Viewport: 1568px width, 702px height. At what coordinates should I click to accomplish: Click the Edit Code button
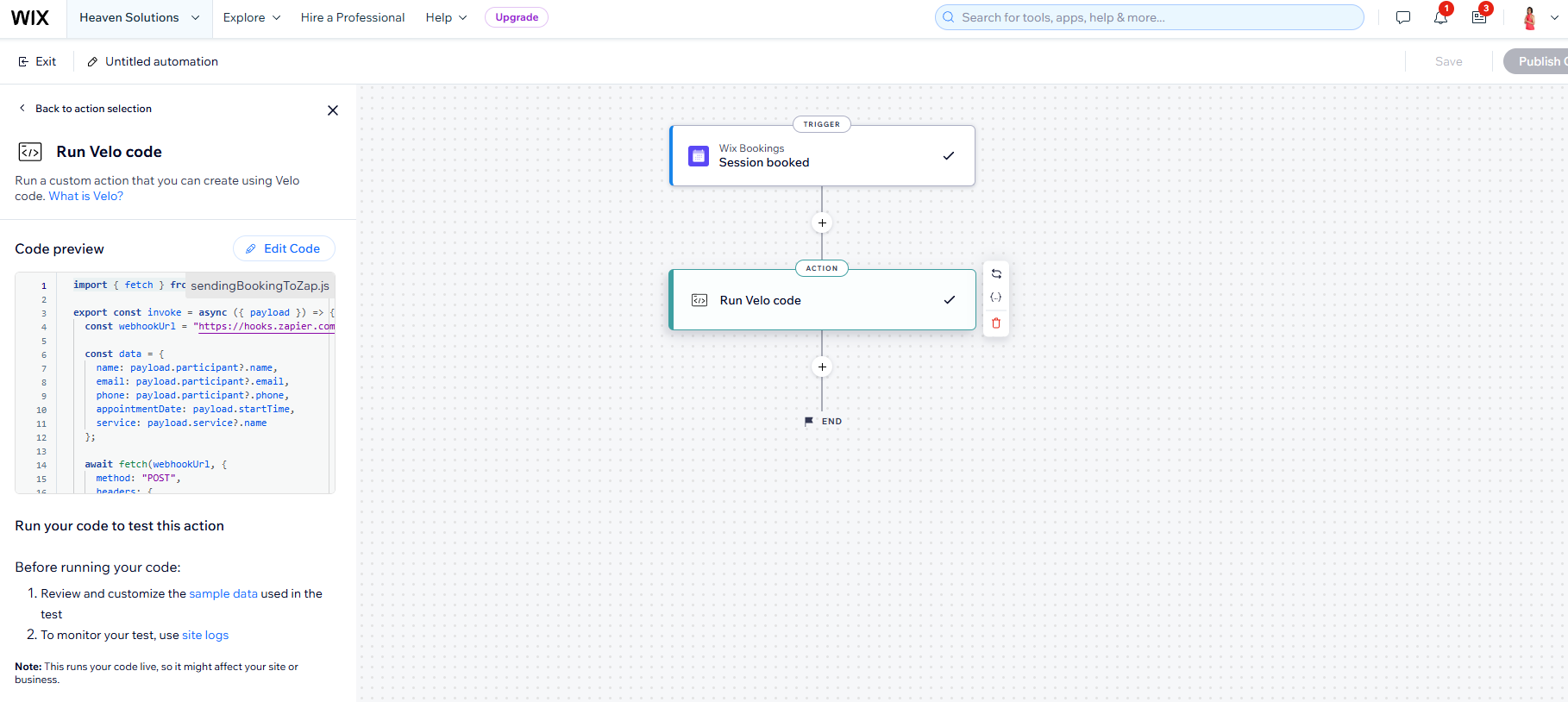(284, 248)
